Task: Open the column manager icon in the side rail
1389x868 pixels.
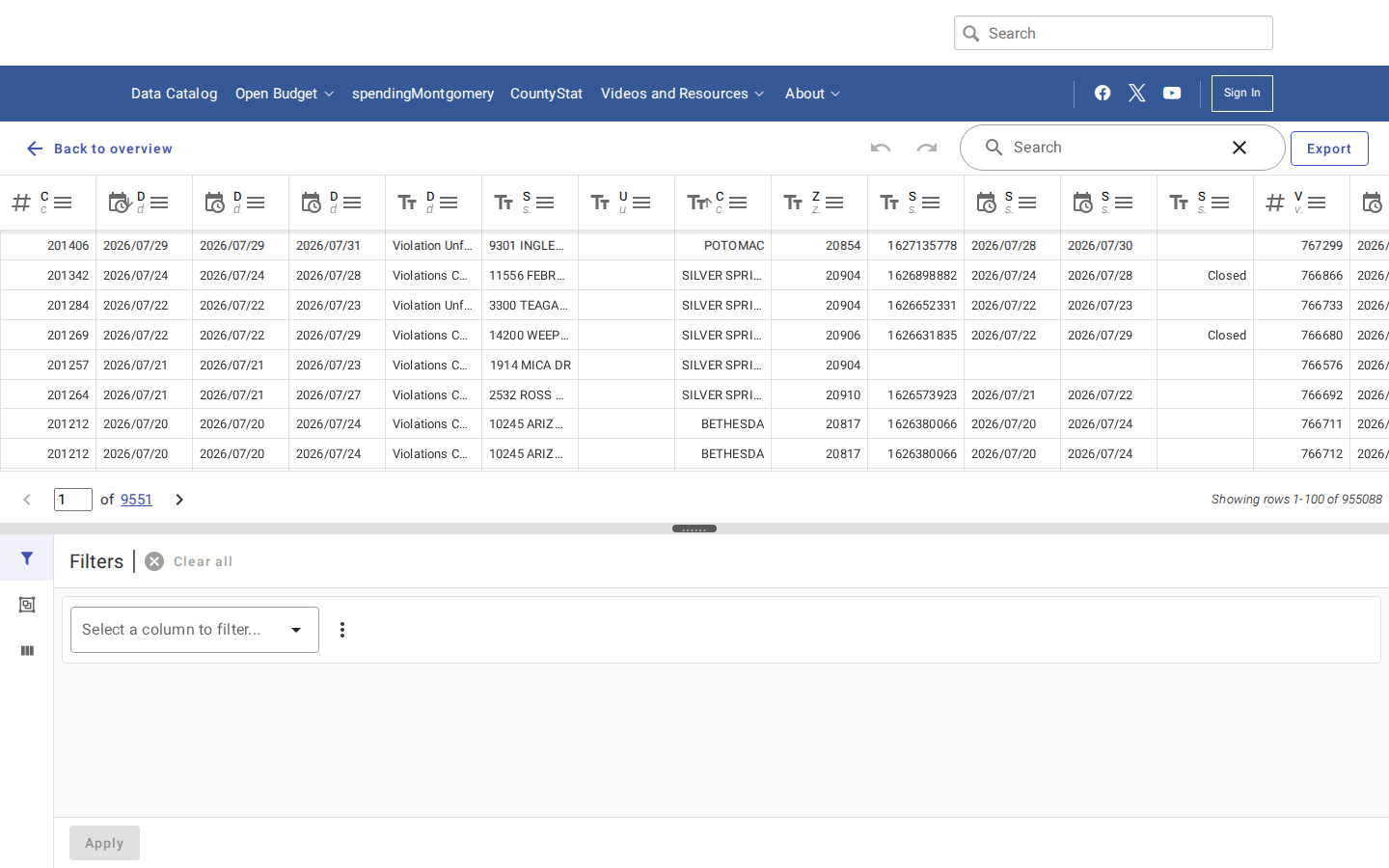Action: (27, 651)
